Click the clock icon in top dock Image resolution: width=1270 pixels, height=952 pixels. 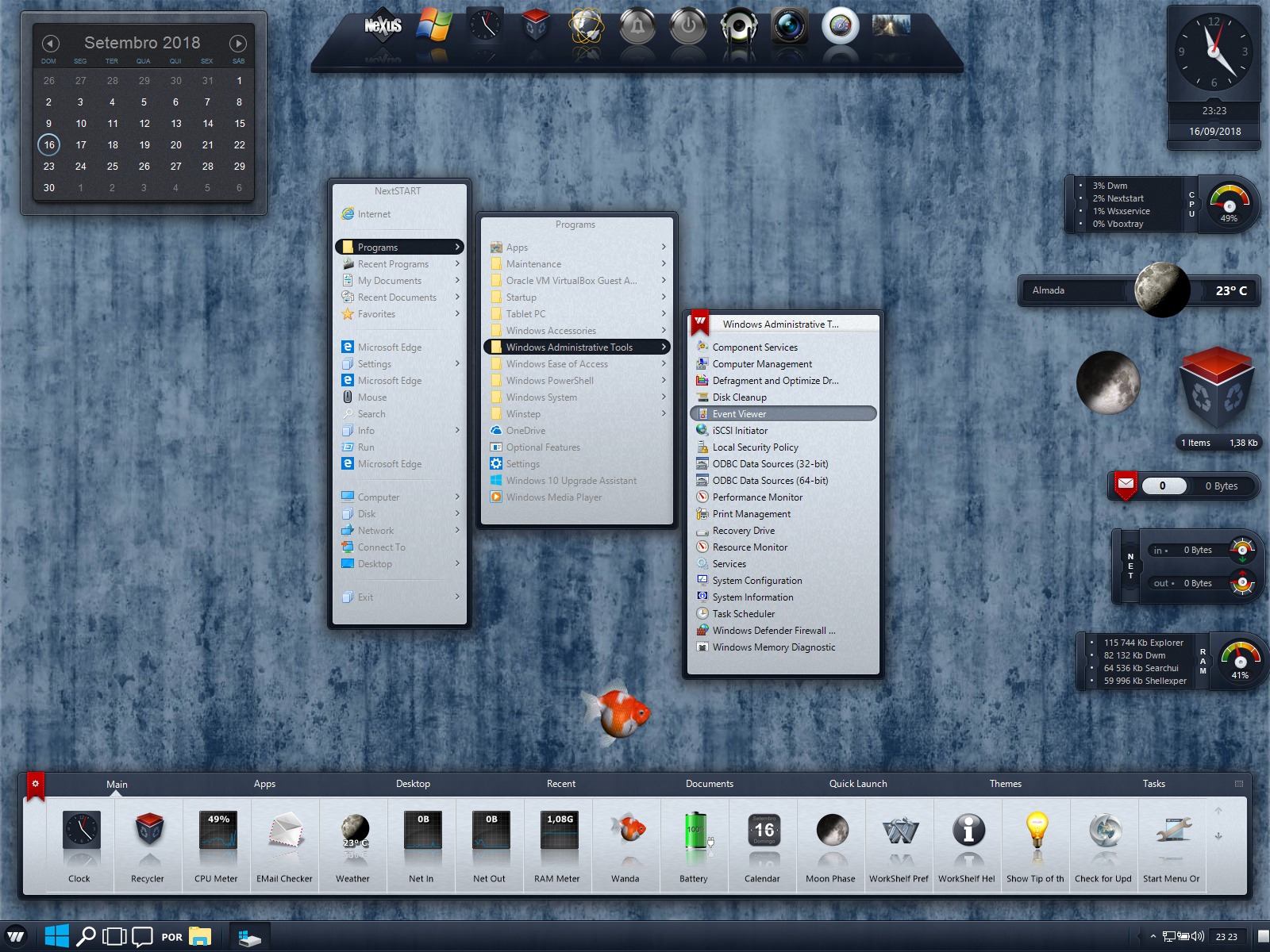point(485,25)
